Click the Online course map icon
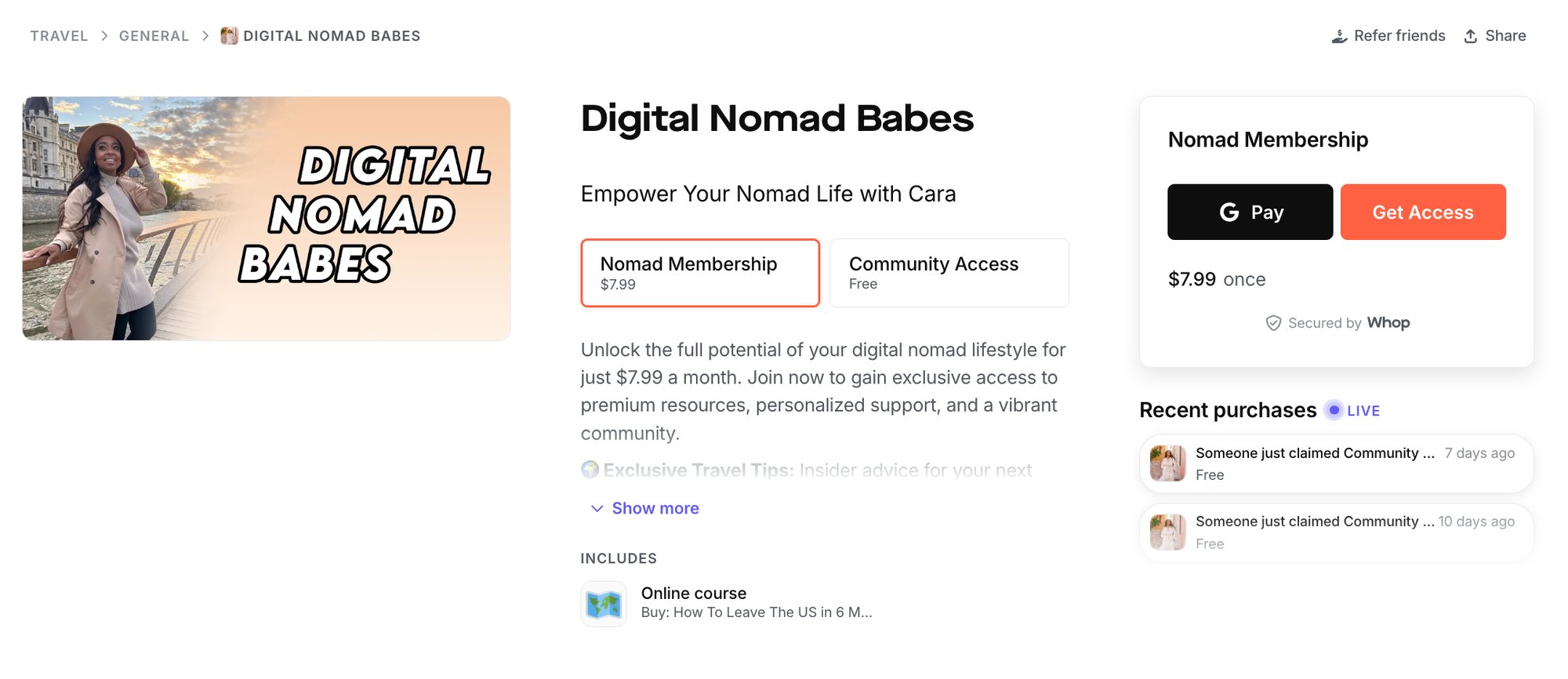The image size is (1568, 679). point(603,603)
